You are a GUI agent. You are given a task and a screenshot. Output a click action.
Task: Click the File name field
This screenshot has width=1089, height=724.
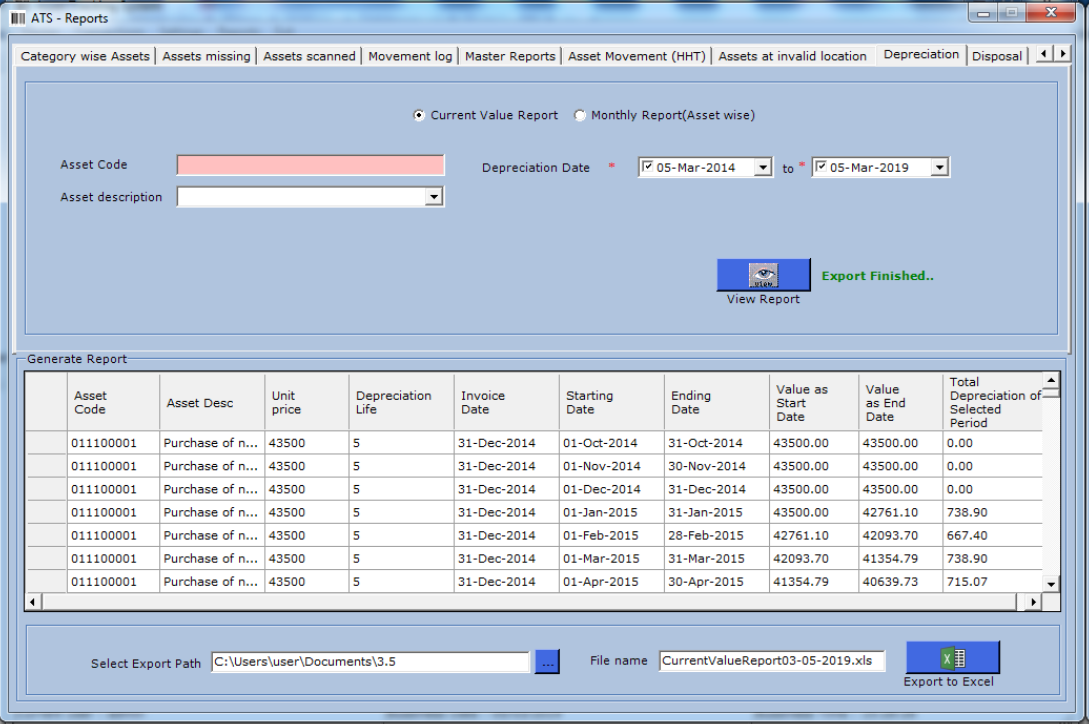pyautogui.click(x=770, y=660)
